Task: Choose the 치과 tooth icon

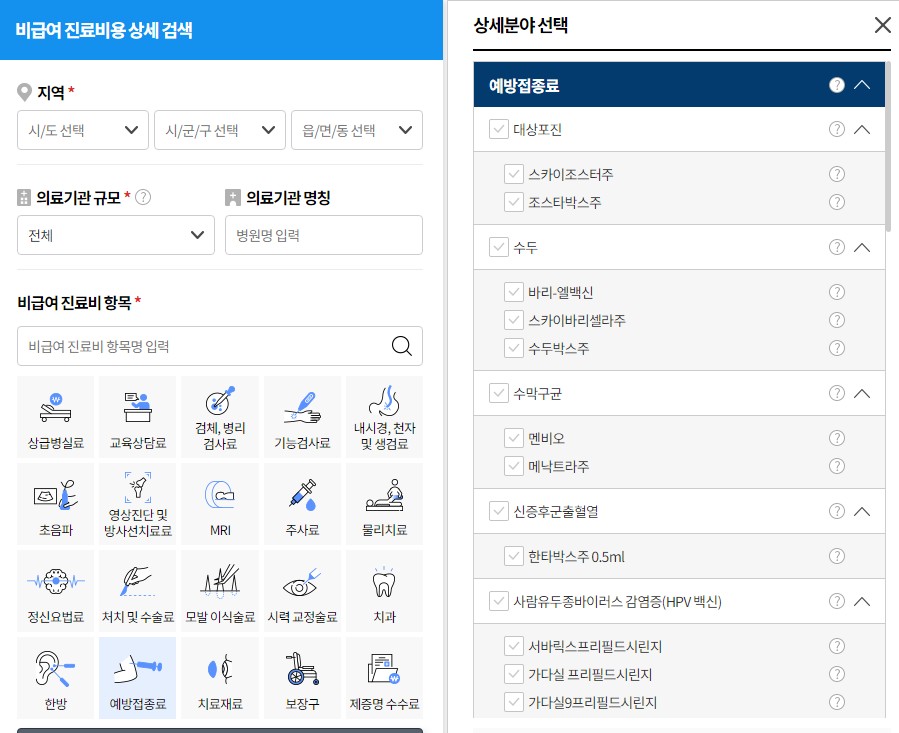Action: point(384,591)
